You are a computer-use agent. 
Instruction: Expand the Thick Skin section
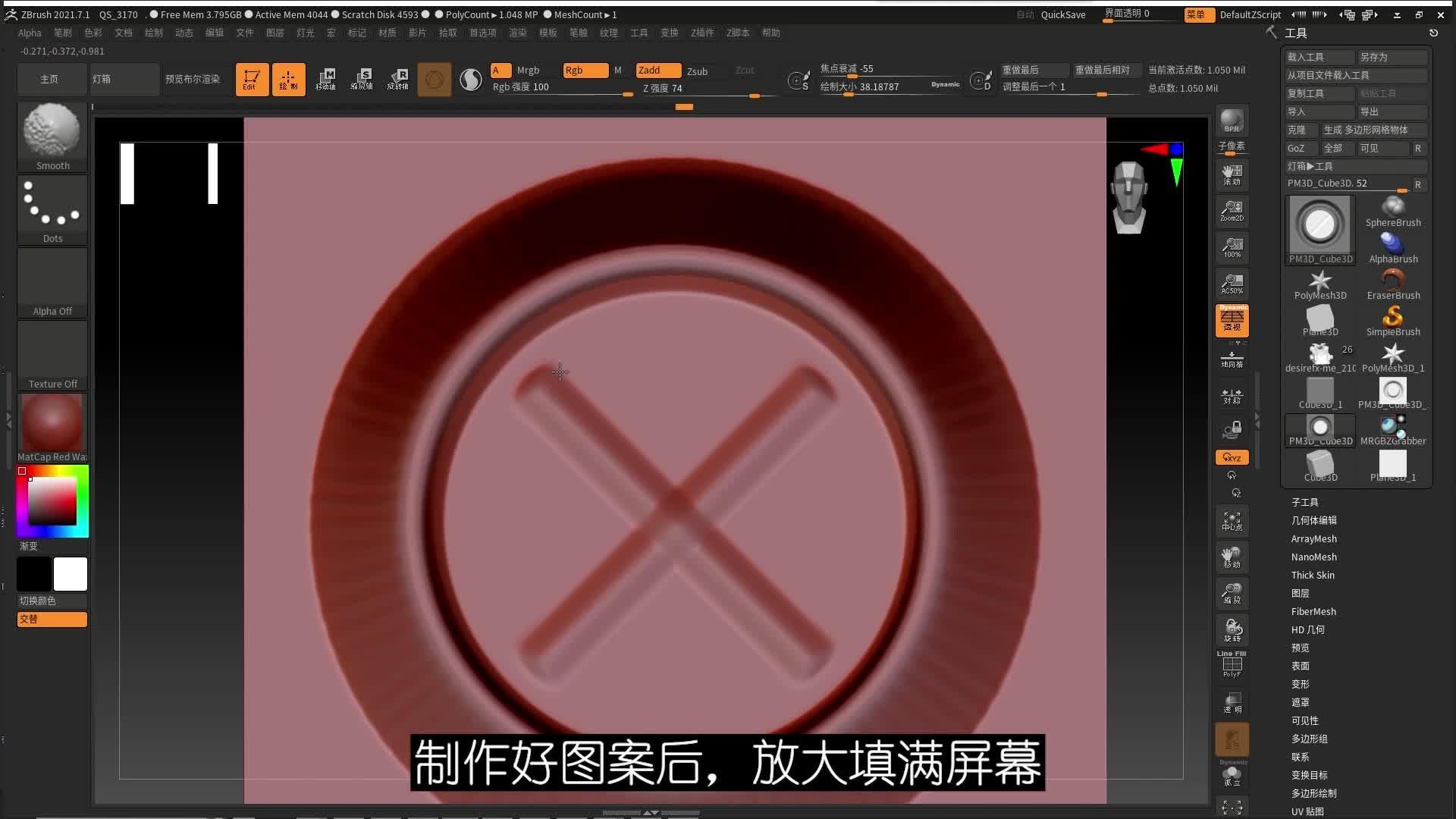[x=1313, y=575]
